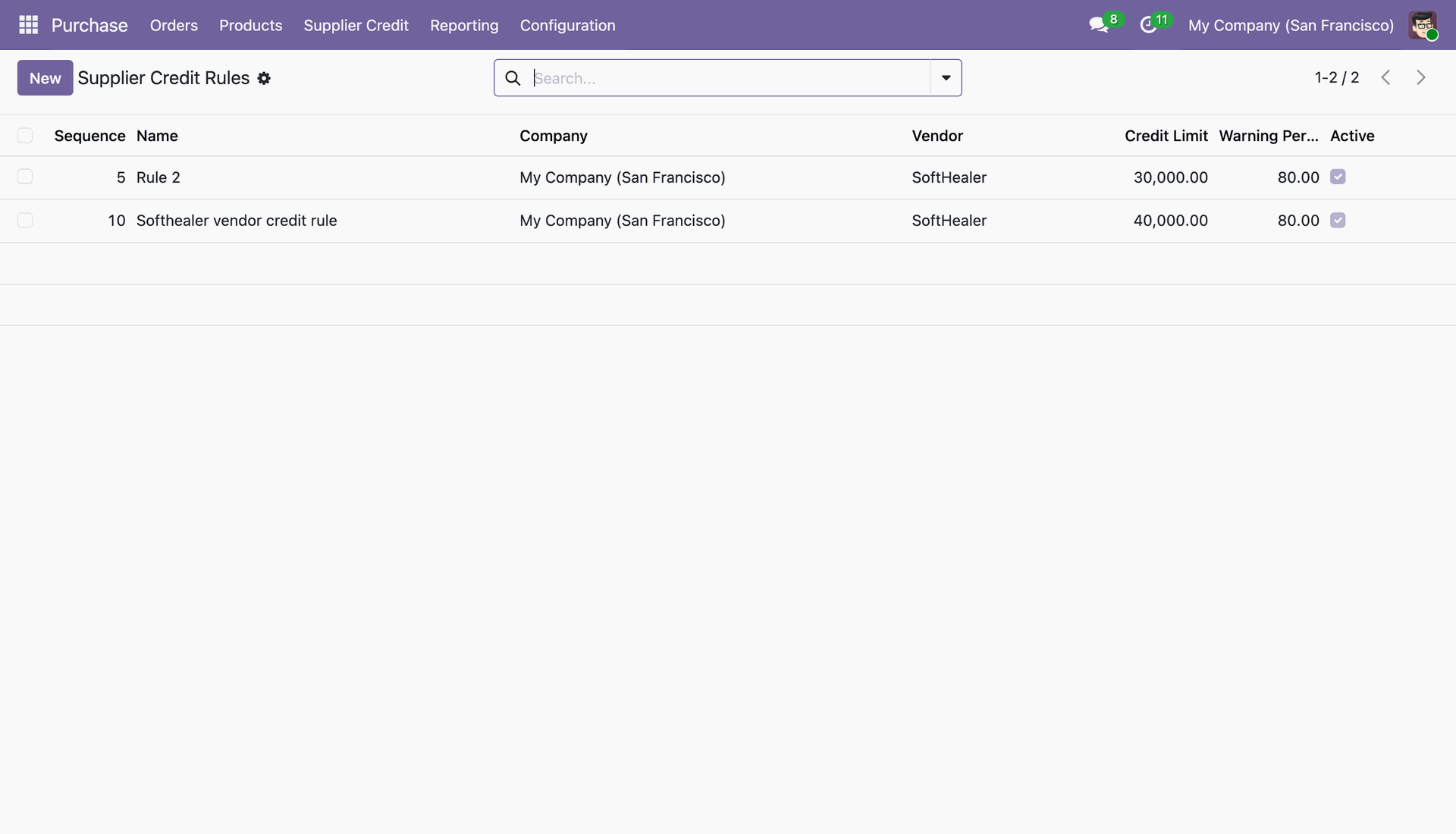The height and width of the screenshot is (834, 1456).
Task: Click the New button
Action: [45, 78]
